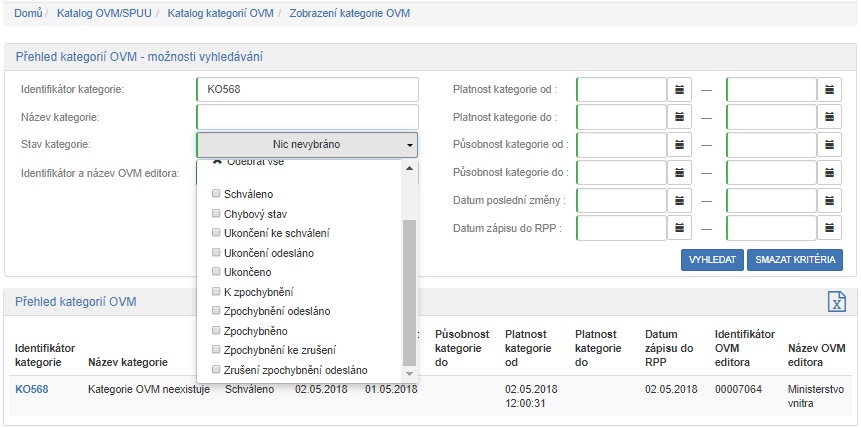Image resolution: width=861 pixels, height=428 pixels.
Task: Go to the Domů breadcrumb
Action: click(28, 14)
